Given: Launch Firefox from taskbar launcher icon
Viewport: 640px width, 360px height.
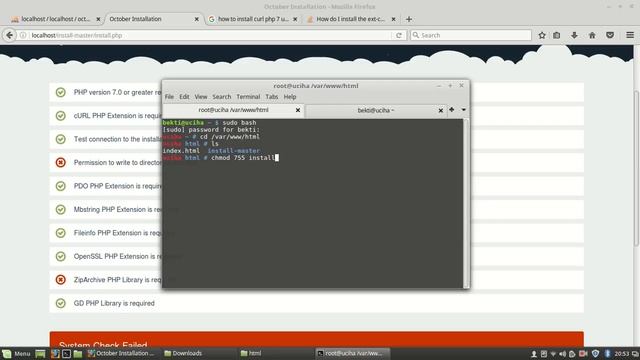Looking at the screenshot, I should point(55,353).
